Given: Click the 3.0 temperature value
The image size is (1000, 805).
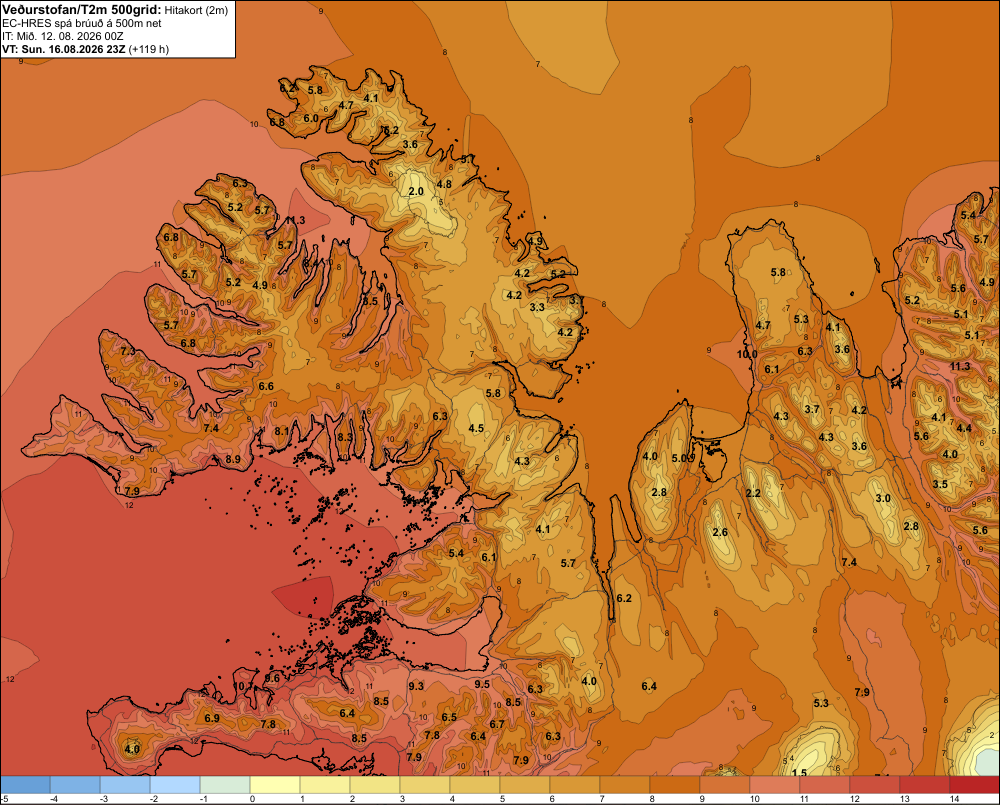Looking at the screenshot, I should [x=883, y=498].
